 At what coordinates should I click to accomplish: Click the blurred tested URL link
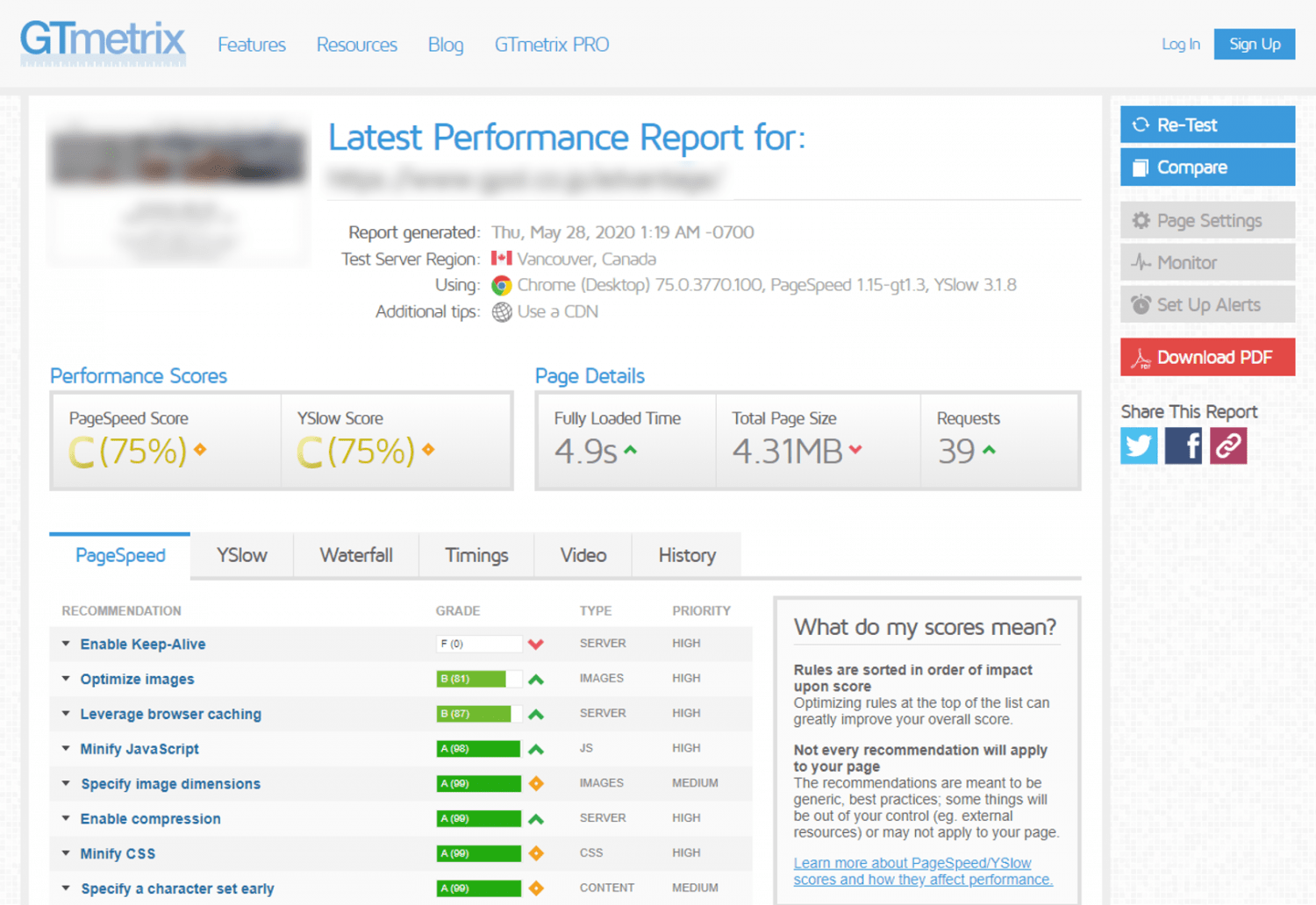[x=526, y=179]
